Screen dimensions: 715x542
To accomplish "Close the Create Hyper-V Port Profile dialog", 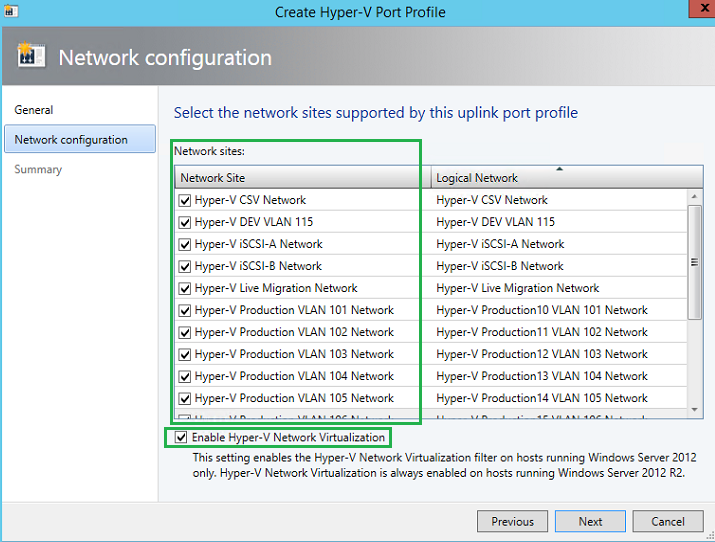I will 704,8.
